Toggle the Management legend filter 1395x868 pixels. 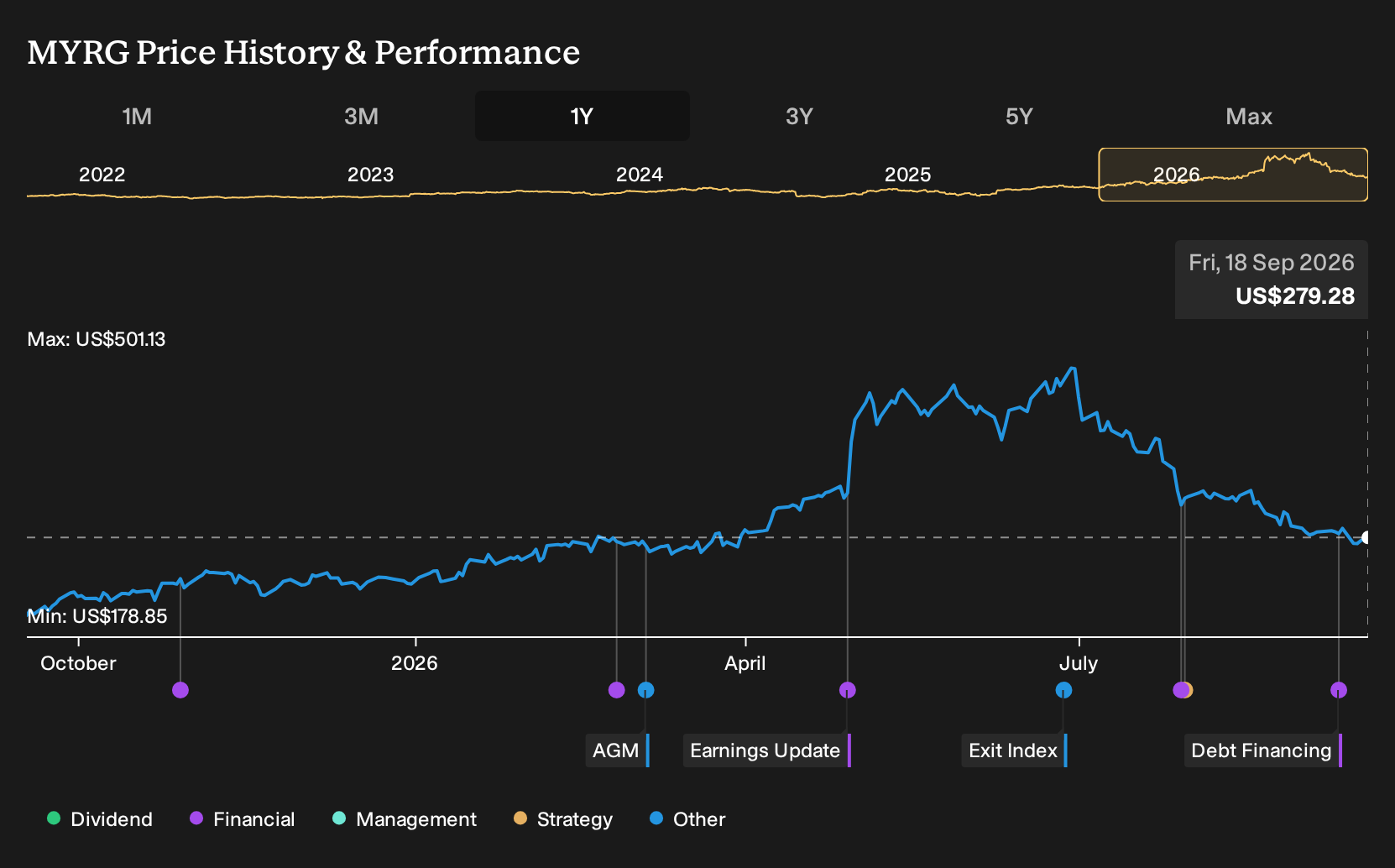tap(405, 819)
